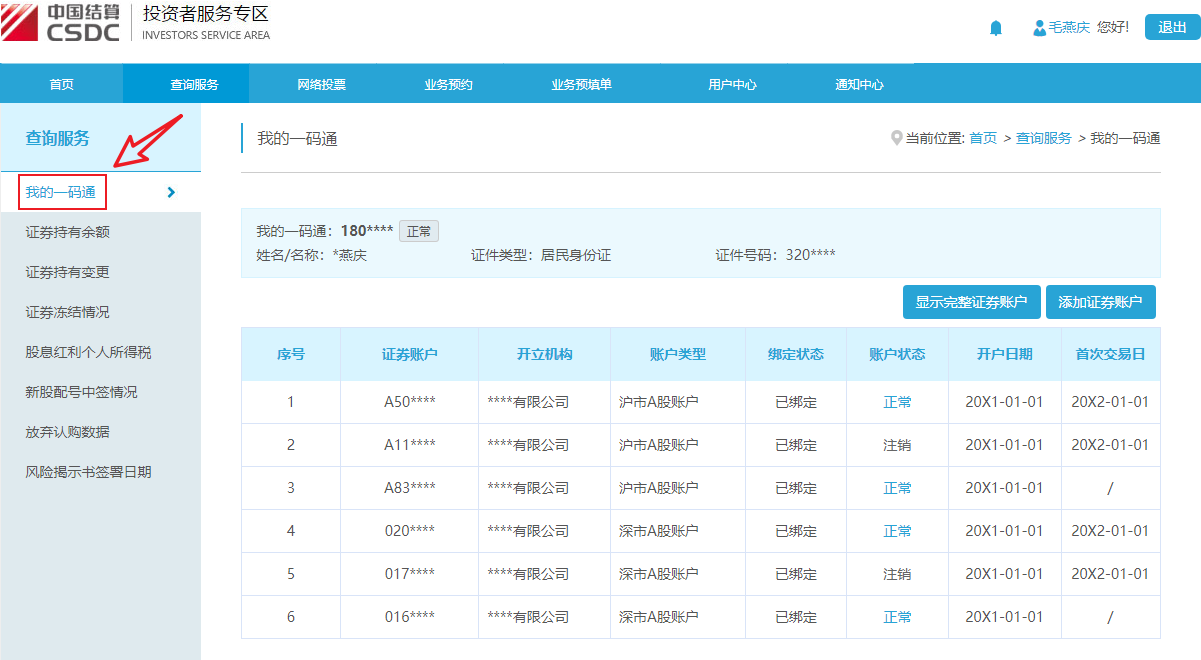Open 股息红利个人所得税 sidebar item
The height and width of the screenshot is (660, 1201).
tap(88, 352)
